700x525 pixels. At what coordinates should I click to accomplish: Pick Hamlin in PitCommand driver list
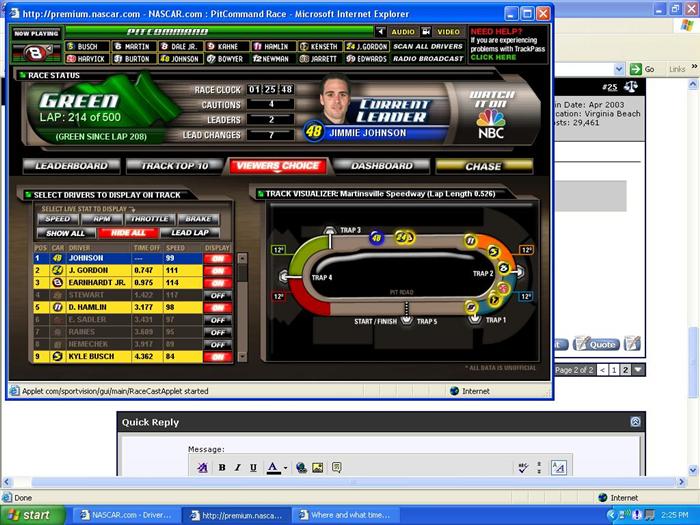pos(274,46)
